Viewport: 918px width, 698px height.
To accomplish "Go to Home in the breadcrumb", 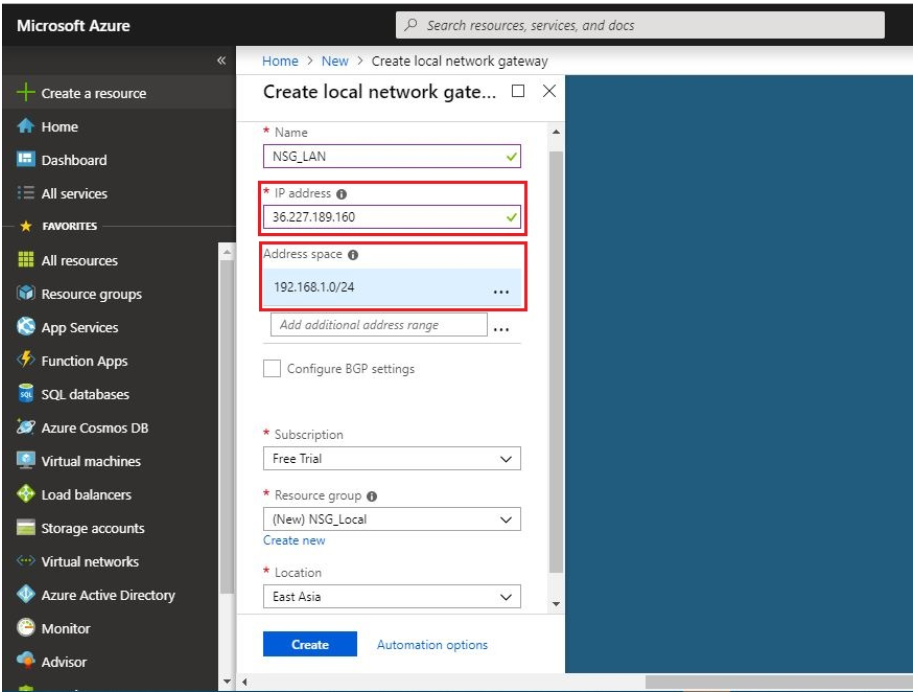I will point(280,61).
